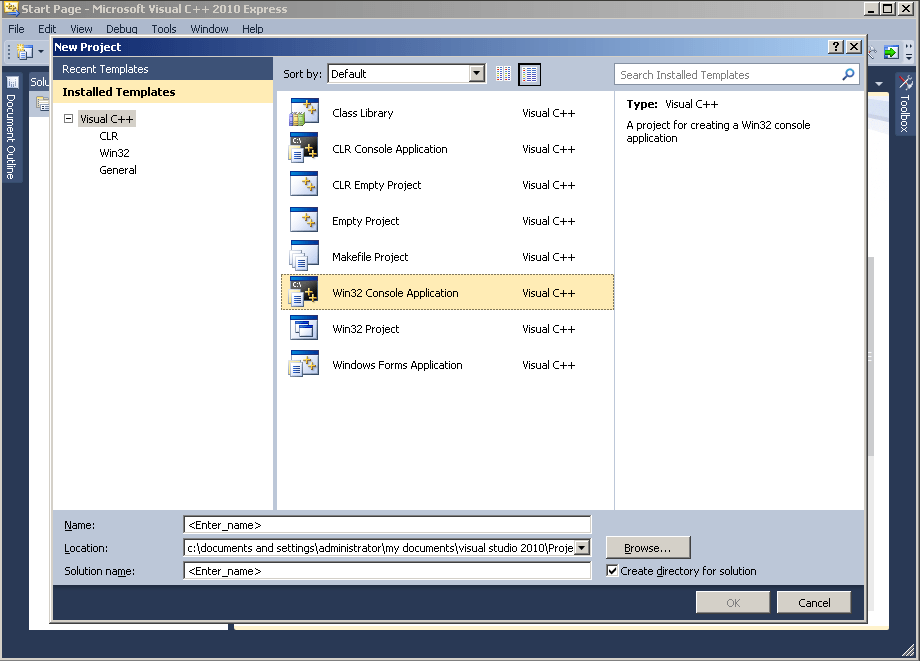Open the Debug menu
The height and width of the screenshot is (661, 920).
click(x=121, y=29)
